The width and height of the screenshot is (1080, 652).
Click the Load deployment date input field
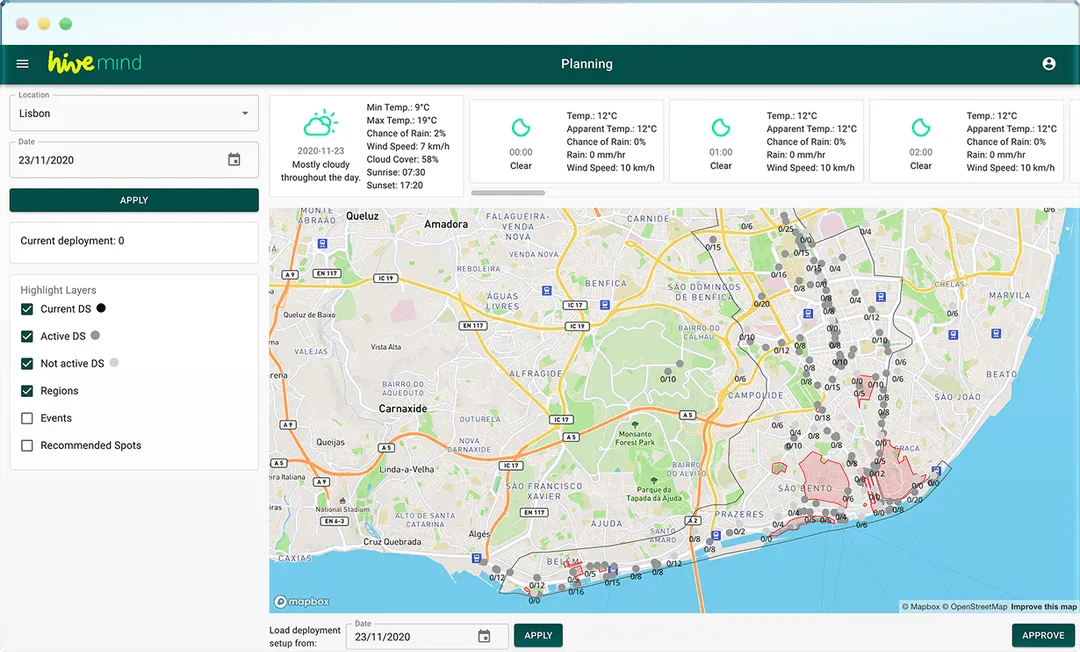pos(427,636)
